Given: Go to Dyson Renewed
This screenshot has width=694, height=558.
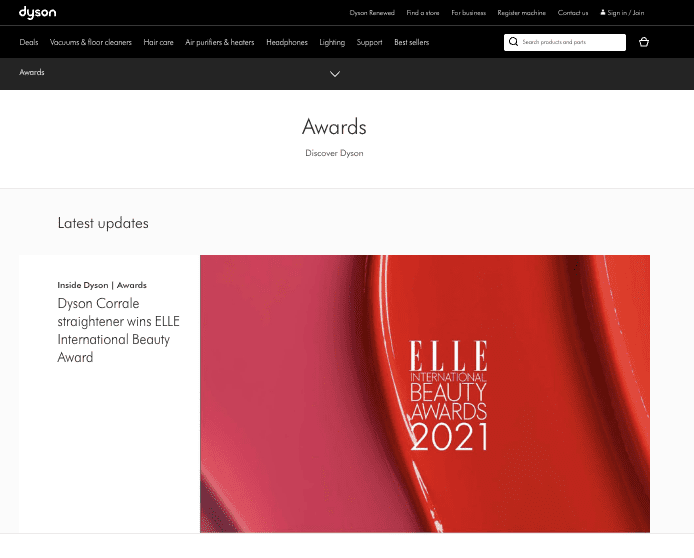Looking at the screenshot, I should 372,13.
